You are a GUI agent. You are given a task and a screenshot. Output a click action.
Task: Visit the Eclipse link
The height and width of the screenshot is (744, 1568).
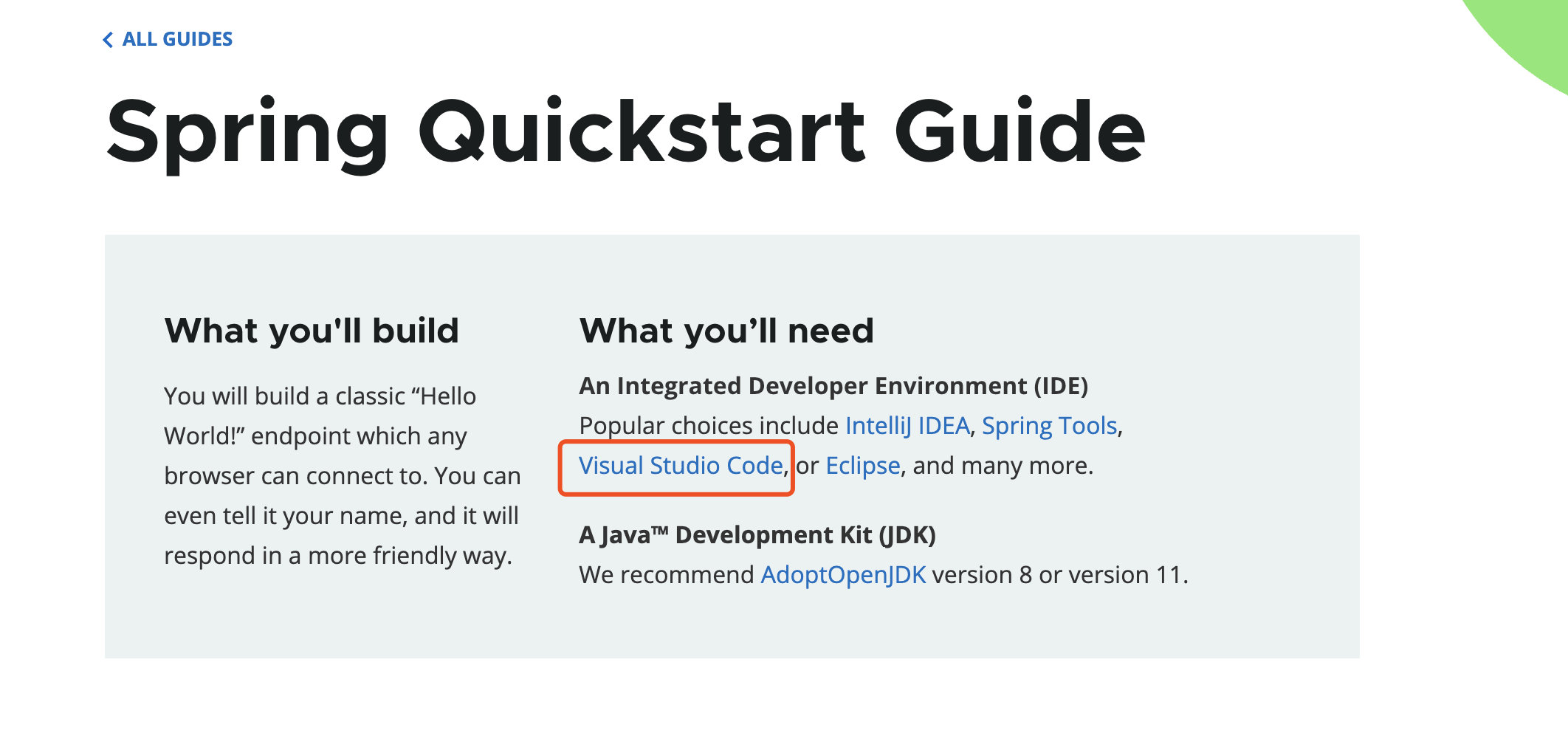(x=863, y=466)
